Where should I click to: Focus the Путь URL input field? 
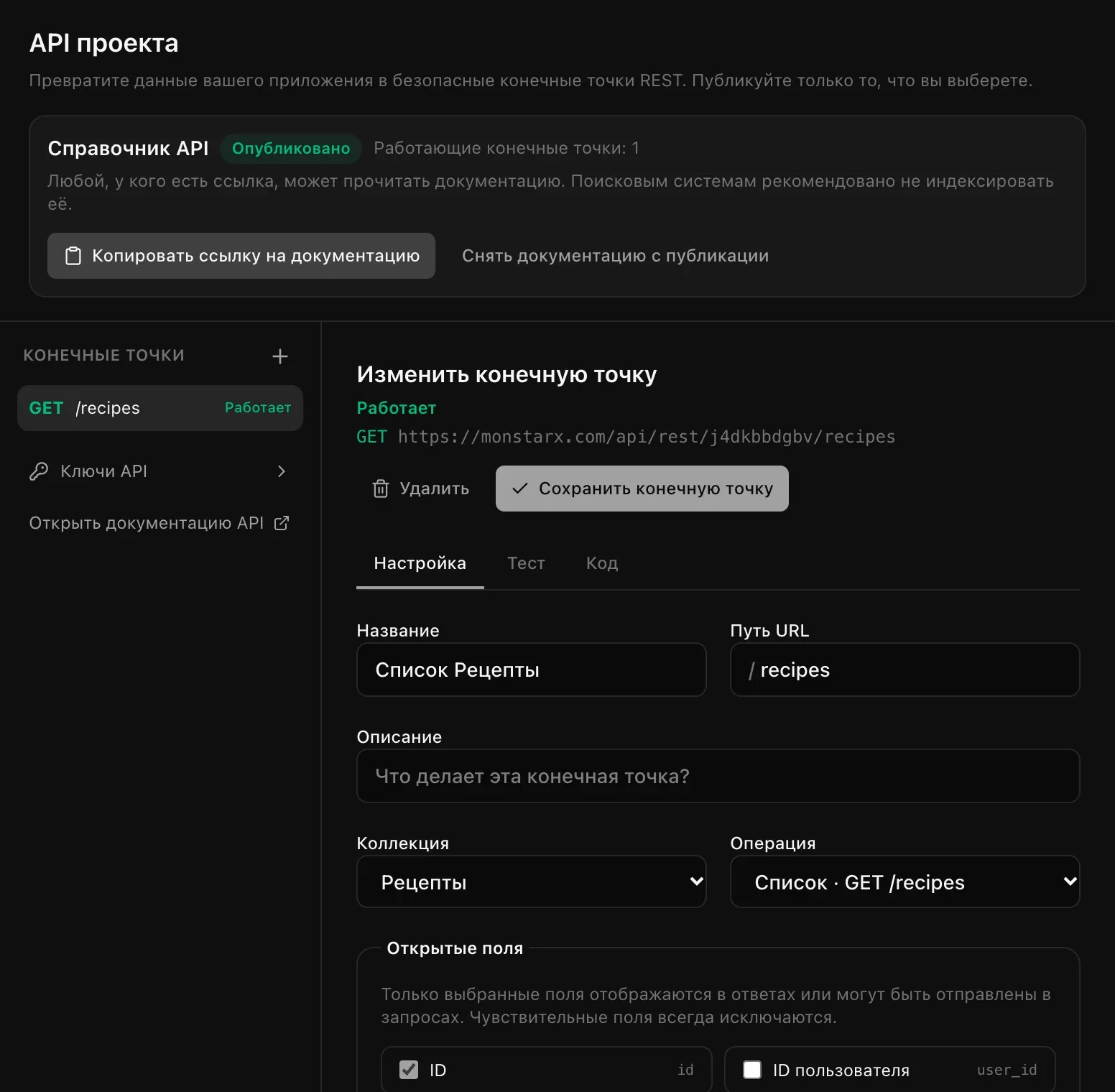(905, 670)
